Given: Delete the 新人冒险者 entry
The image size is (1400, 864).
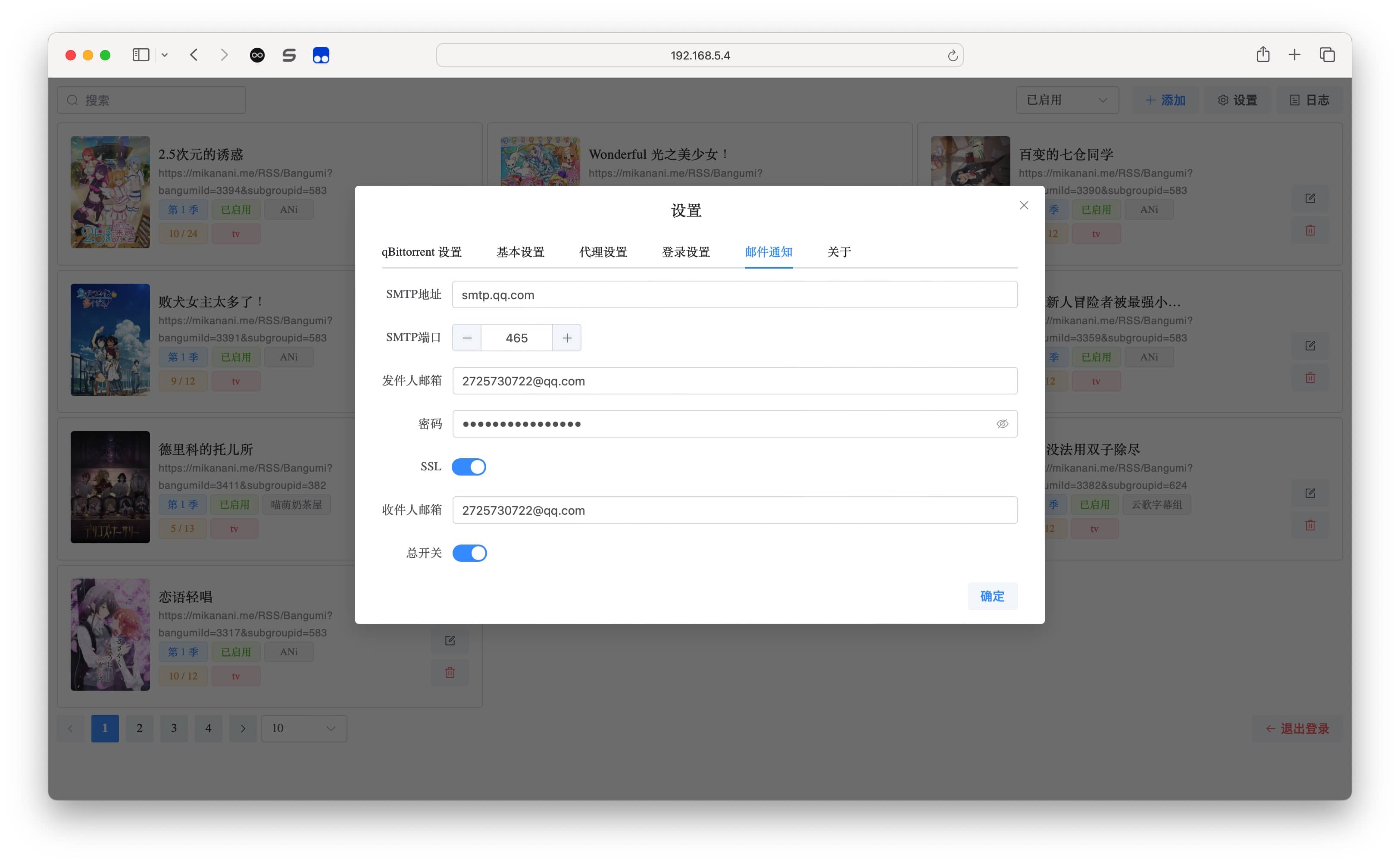Looking at the screenshot, I should [x=1310, y=378].
